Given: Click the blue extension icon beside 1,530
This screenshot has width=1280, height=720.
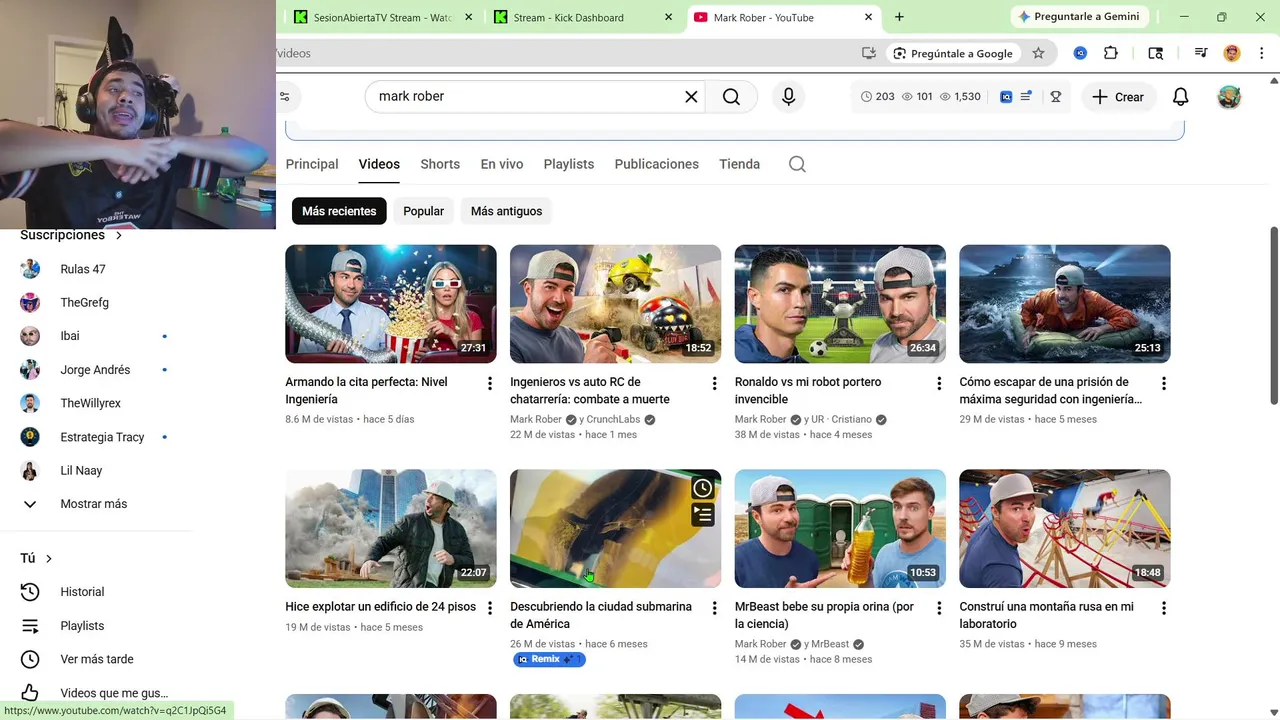Looking at the screenshot, I should (x=1006, y=97).
